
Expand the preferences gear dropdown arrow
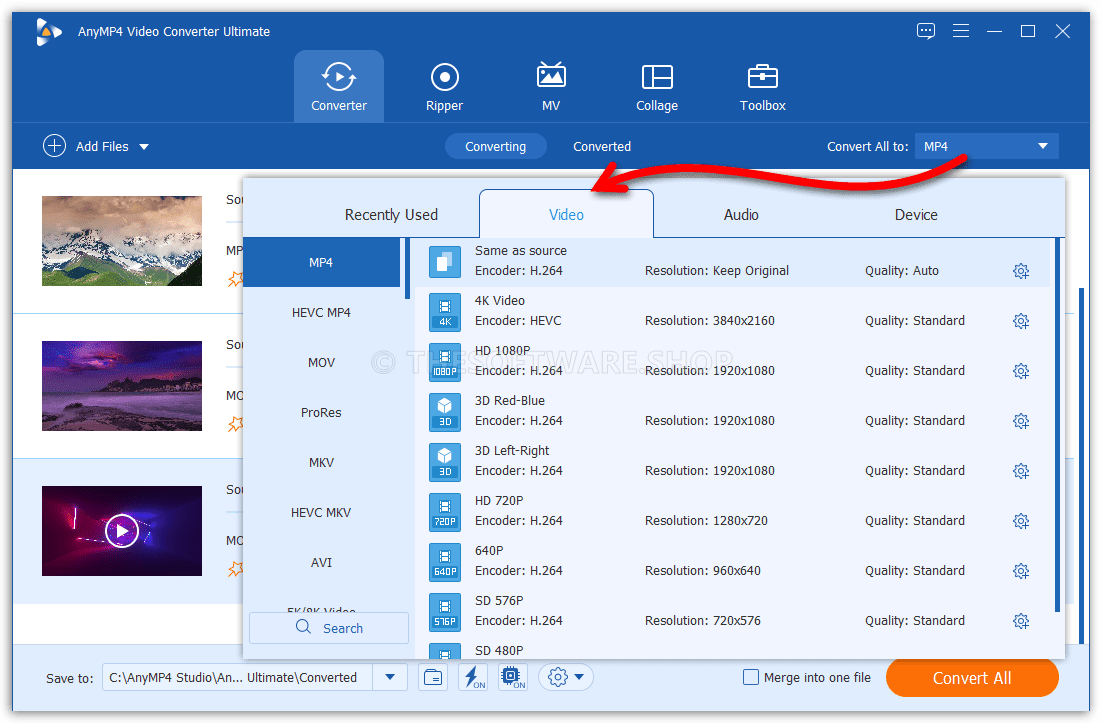[579, 677]
